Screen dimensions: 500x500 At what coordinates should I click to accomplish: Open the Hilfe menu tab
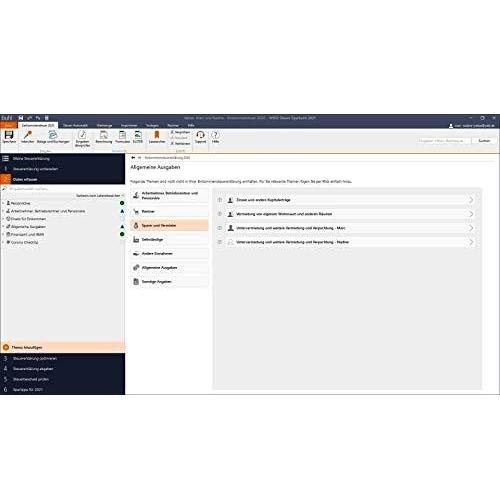click(x=191, y=125)
